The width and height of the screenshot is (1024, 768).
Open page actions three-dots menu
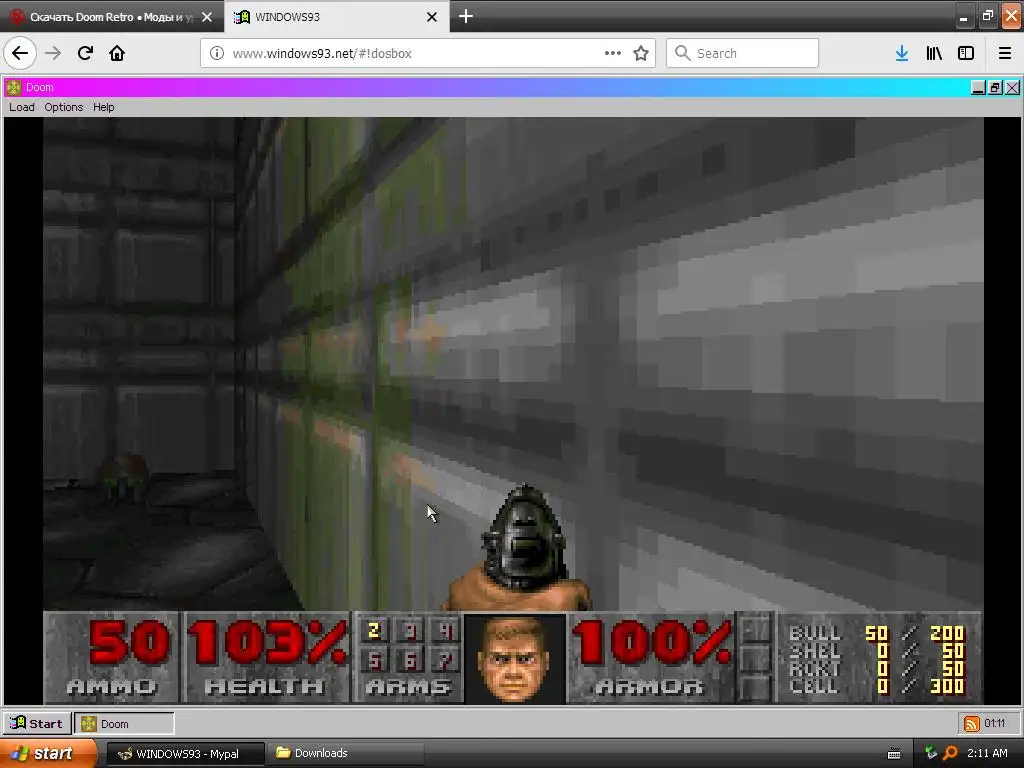(613, 53)
